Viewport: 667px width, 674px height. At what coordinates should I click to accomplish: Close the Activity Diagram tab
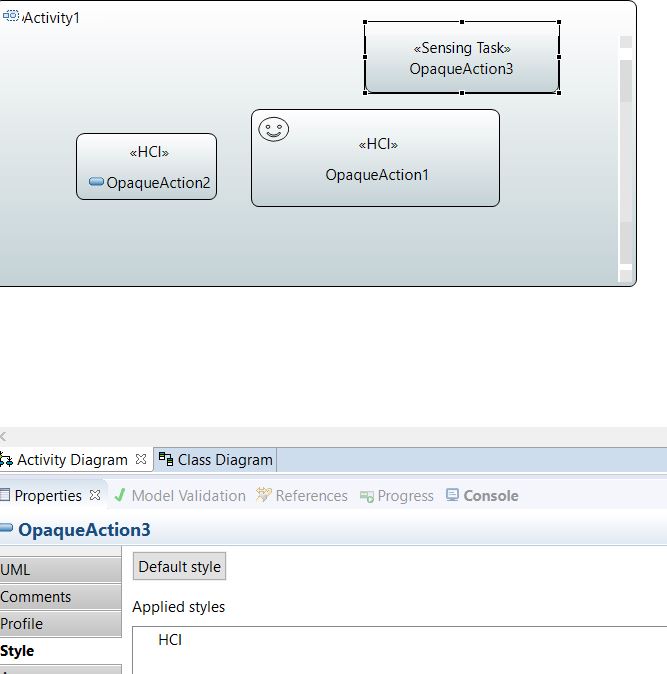point(141,459)
